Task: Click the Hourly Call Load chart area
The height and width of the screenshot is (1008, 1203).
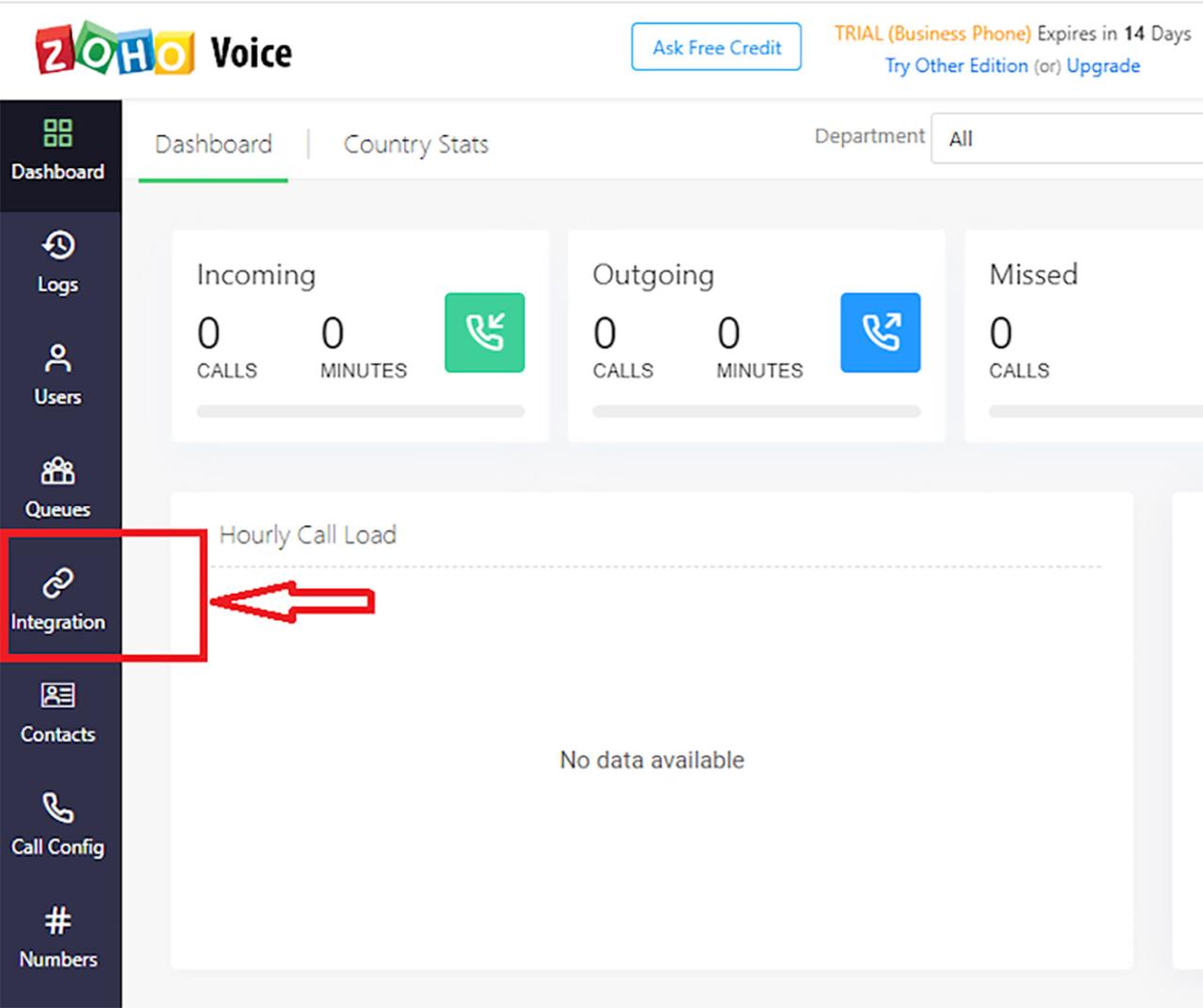Action: 651,759
